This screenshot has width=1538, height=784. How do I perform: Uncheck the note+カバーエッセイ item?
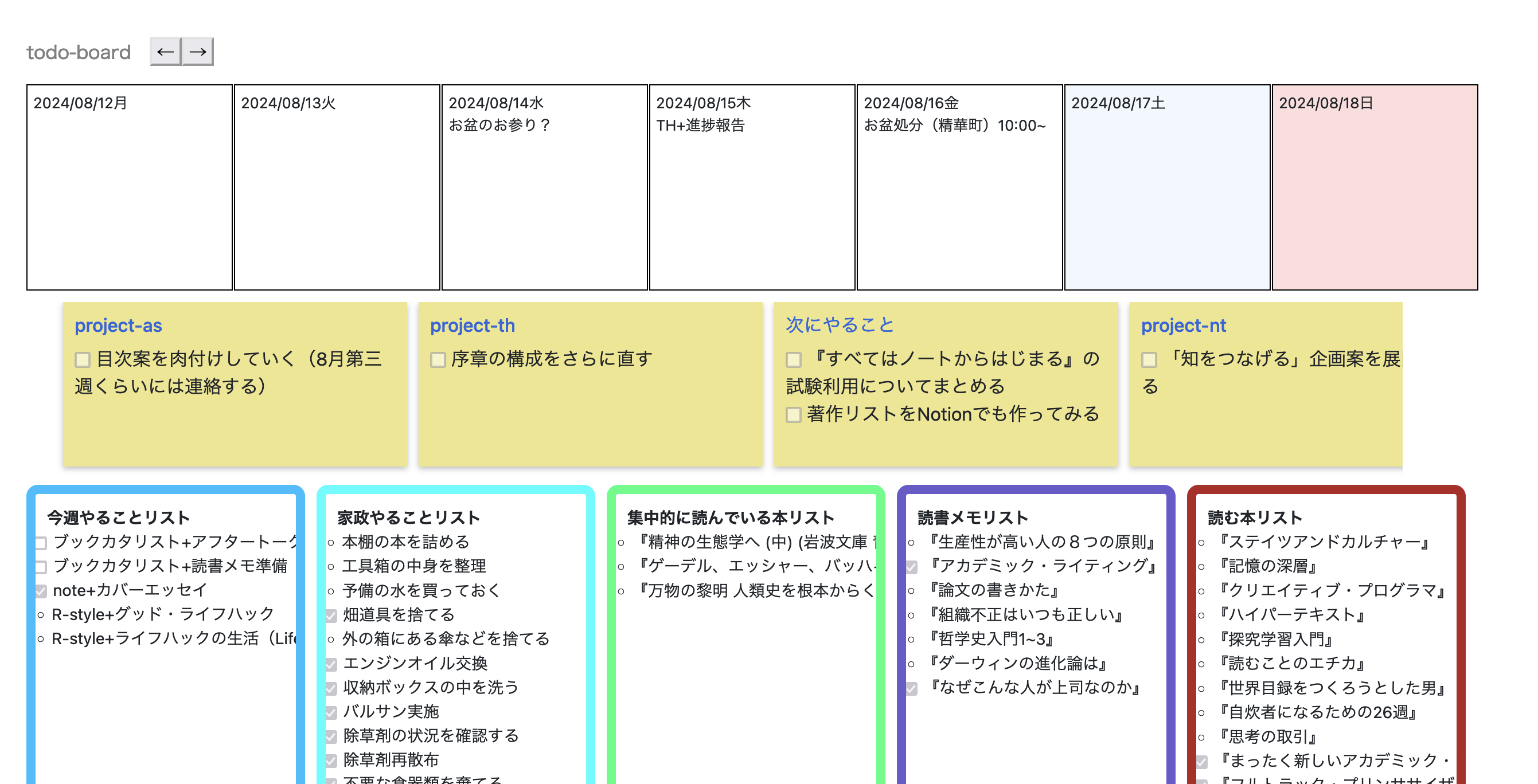41,591
